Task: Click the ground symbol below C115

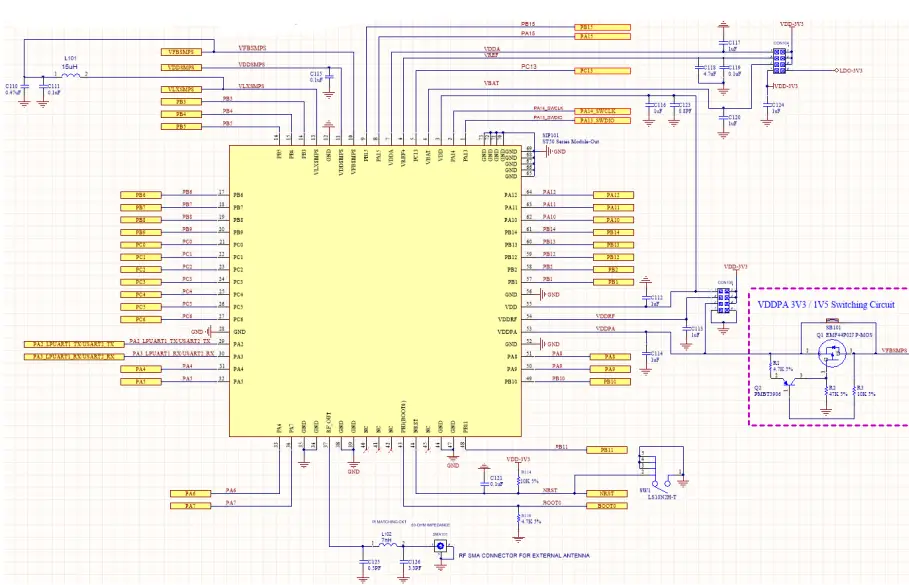Action: (x=686, y=346)
